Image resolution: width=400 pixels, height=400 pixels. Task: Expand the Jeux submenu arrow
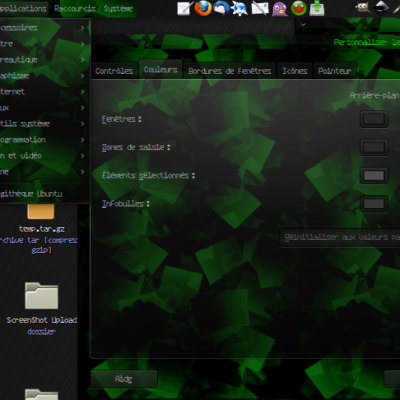[82, 108]
